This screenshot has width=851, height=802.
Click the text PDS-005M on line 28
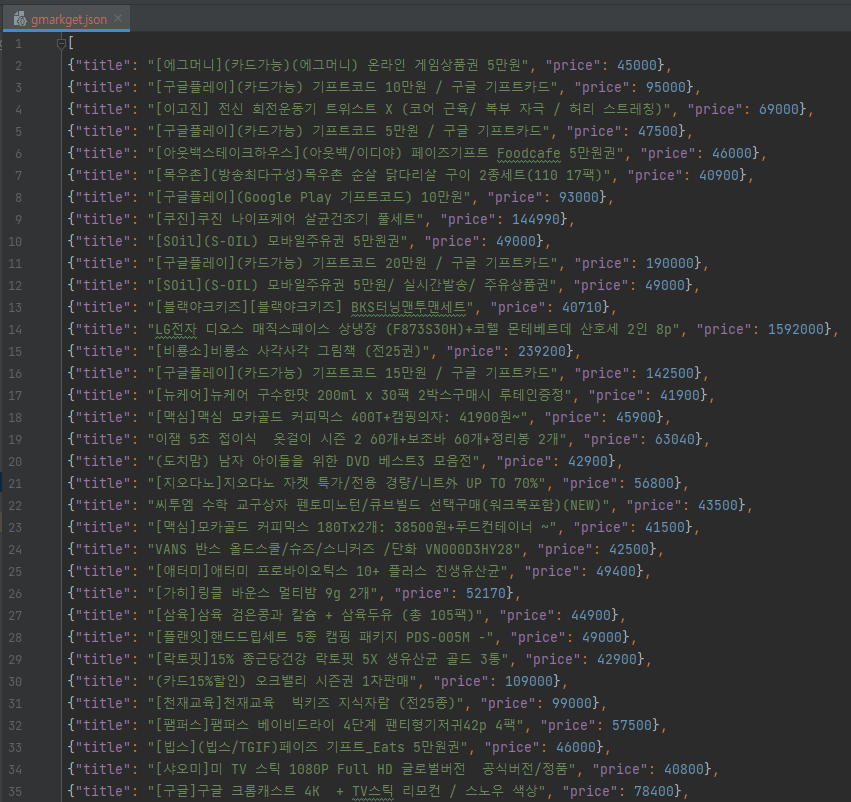(x=438, y=638)
